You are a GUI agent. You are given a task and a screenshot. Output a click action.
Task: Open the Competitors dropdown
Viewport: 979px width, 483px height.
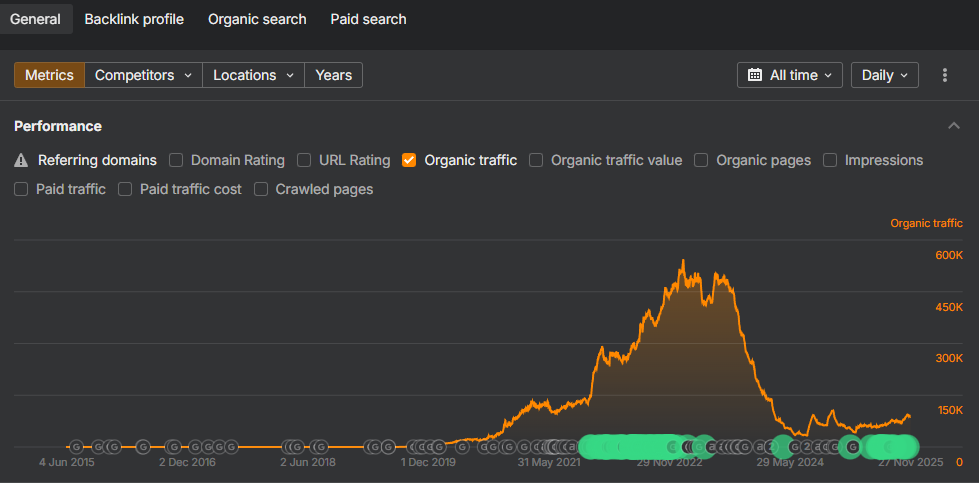143,75
